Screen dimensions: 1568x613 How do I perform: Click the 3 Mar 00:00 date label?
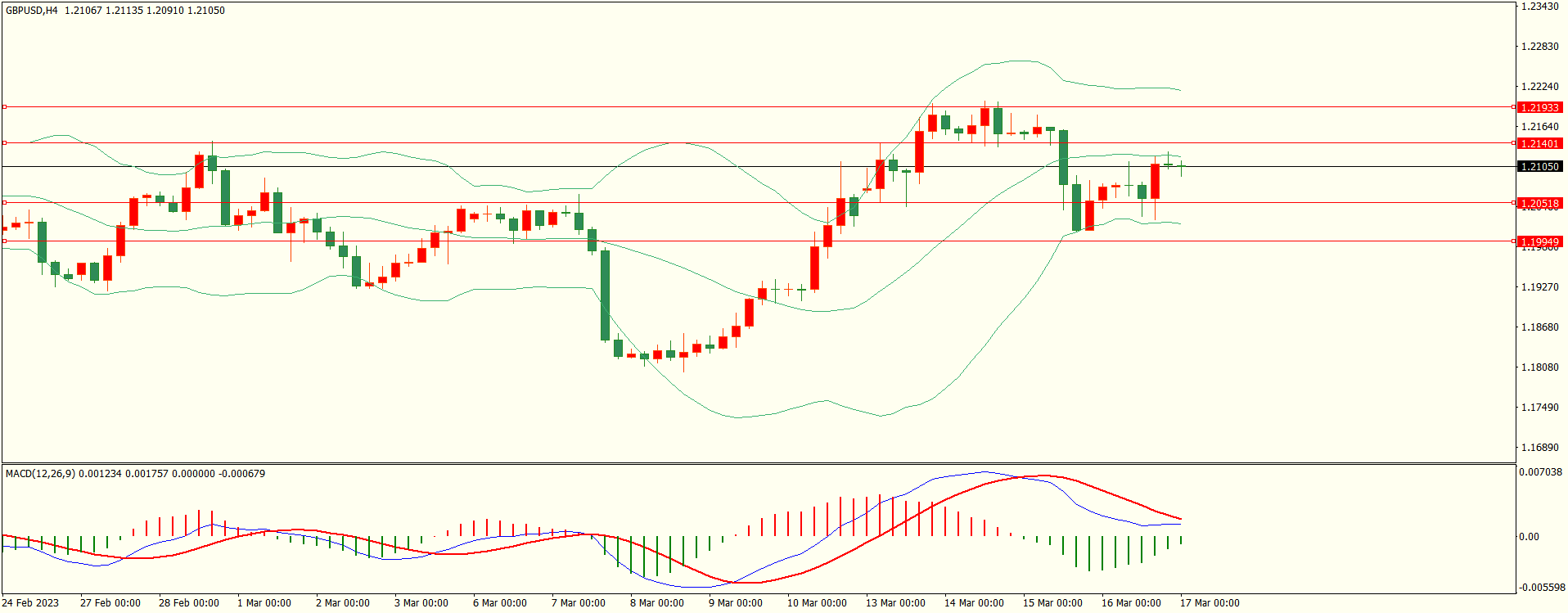[421, 603]
